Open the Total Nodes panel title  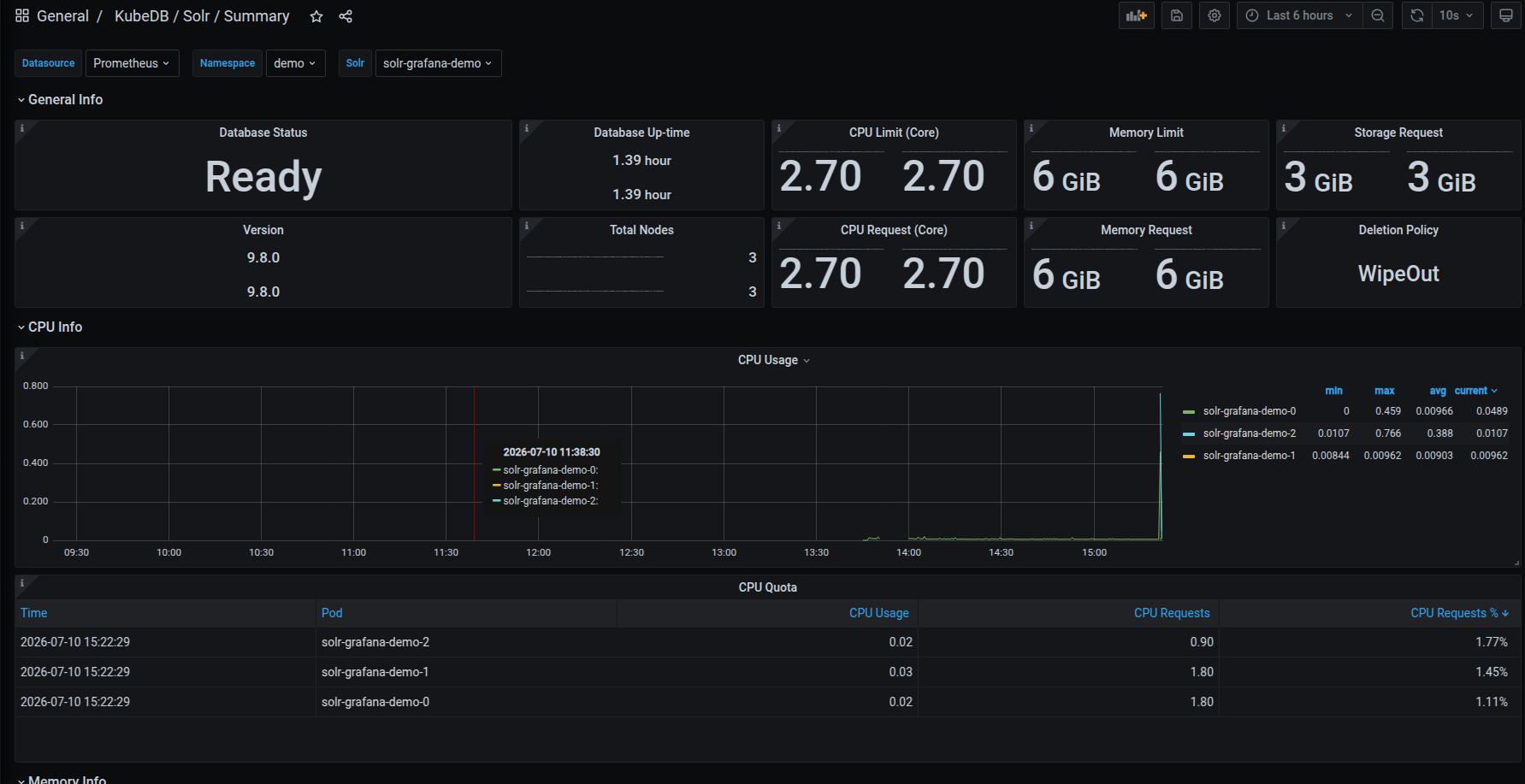[641, 230]
